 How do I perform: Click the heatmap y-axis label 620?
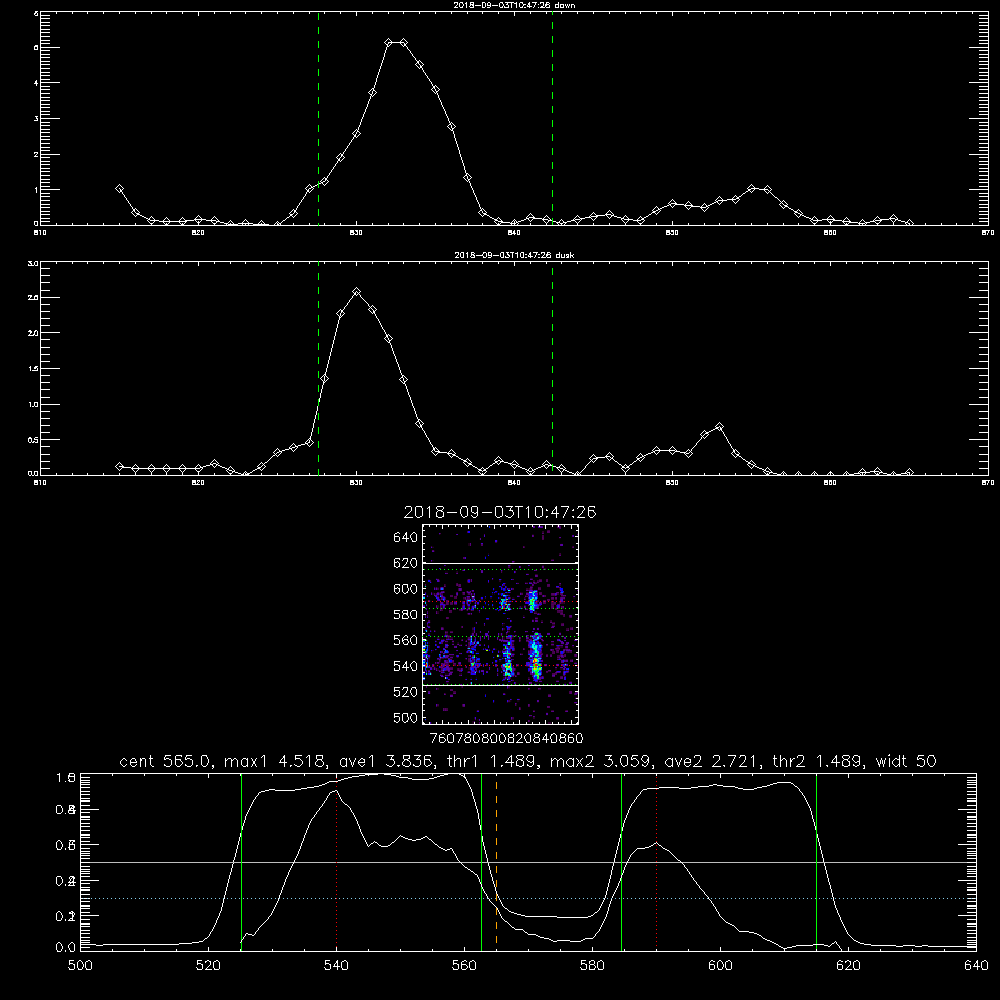406,563
